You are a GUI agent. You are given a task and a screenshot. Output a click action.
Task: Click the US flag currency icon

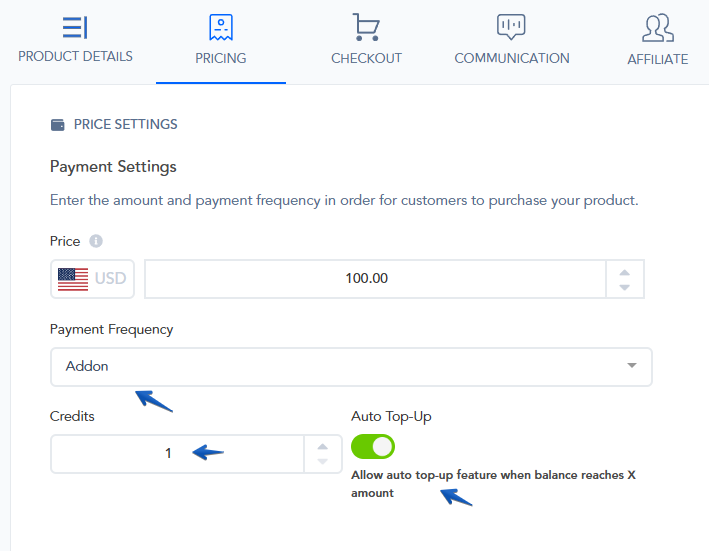(73, 279)
